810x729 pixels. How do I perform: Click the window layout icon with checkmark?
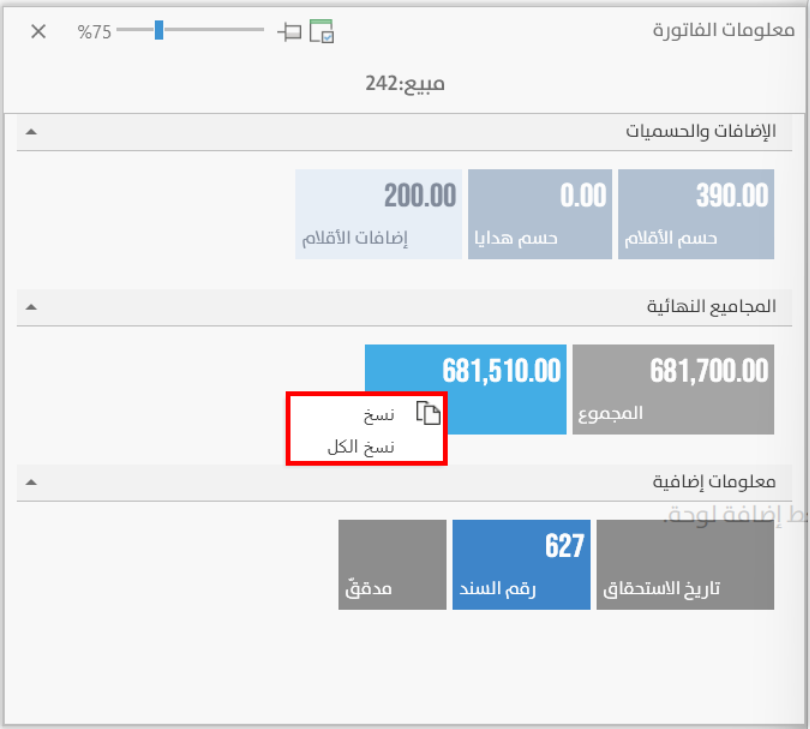pyautogui.click(x=321, y=32)
